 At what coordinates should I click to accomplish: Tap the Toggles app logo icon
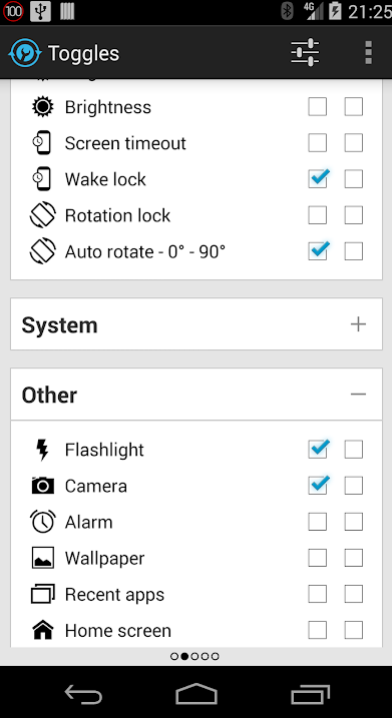(x=25, y=53)
